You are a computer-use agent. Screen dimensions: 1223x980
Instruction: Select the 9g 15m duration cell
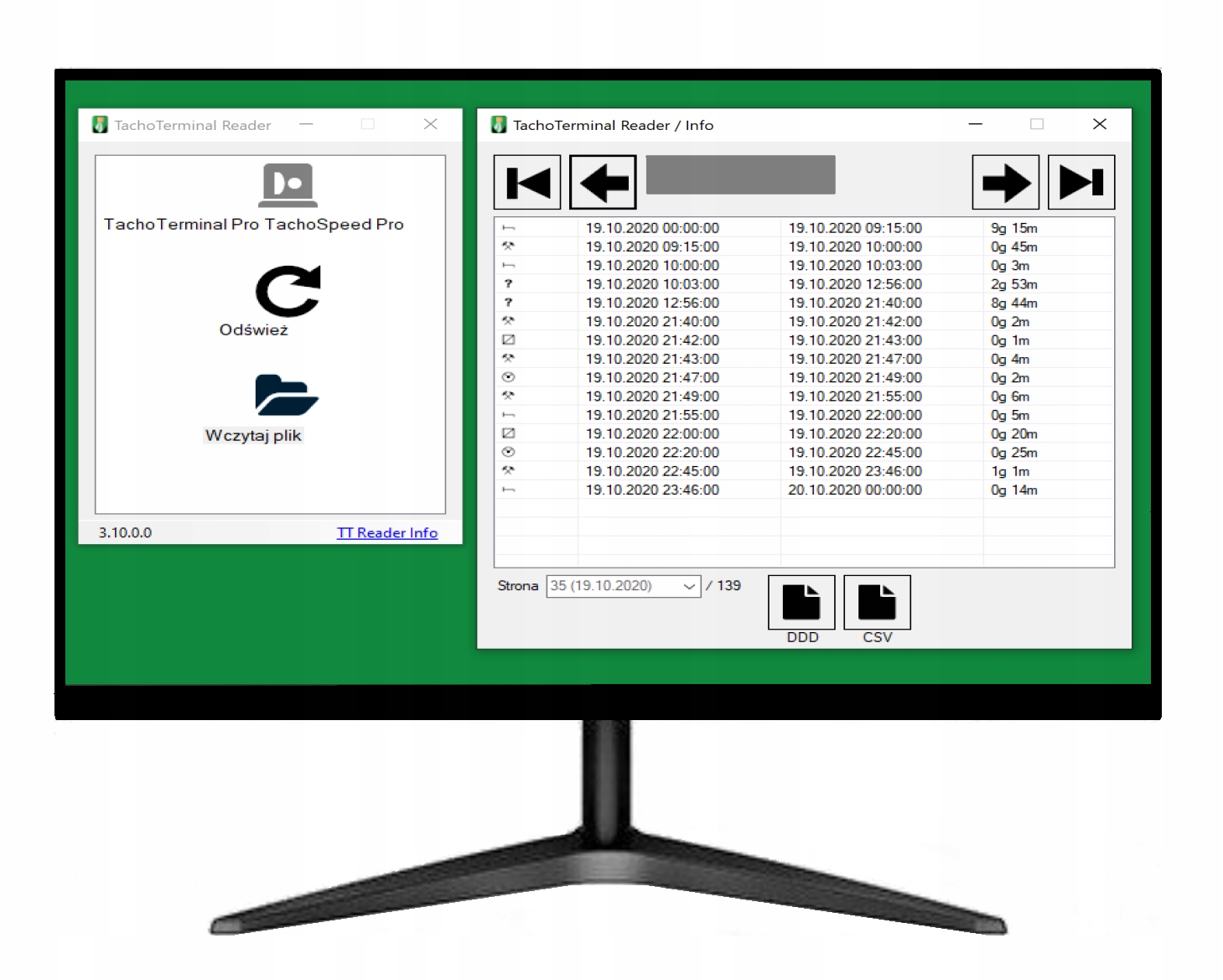[x=1013, y=228]
